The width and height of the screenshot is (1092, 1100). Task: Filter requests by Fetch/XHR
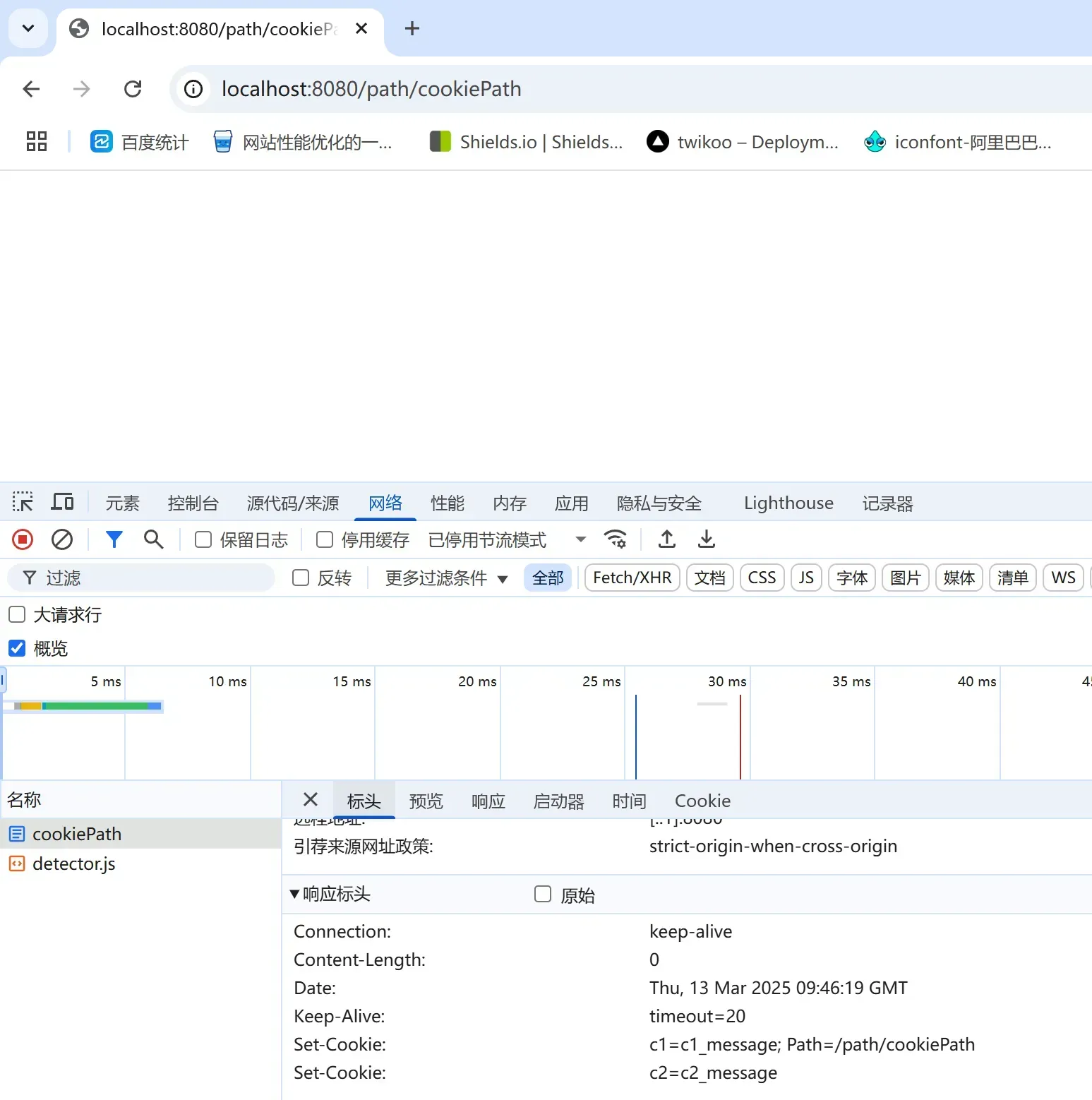632,578
